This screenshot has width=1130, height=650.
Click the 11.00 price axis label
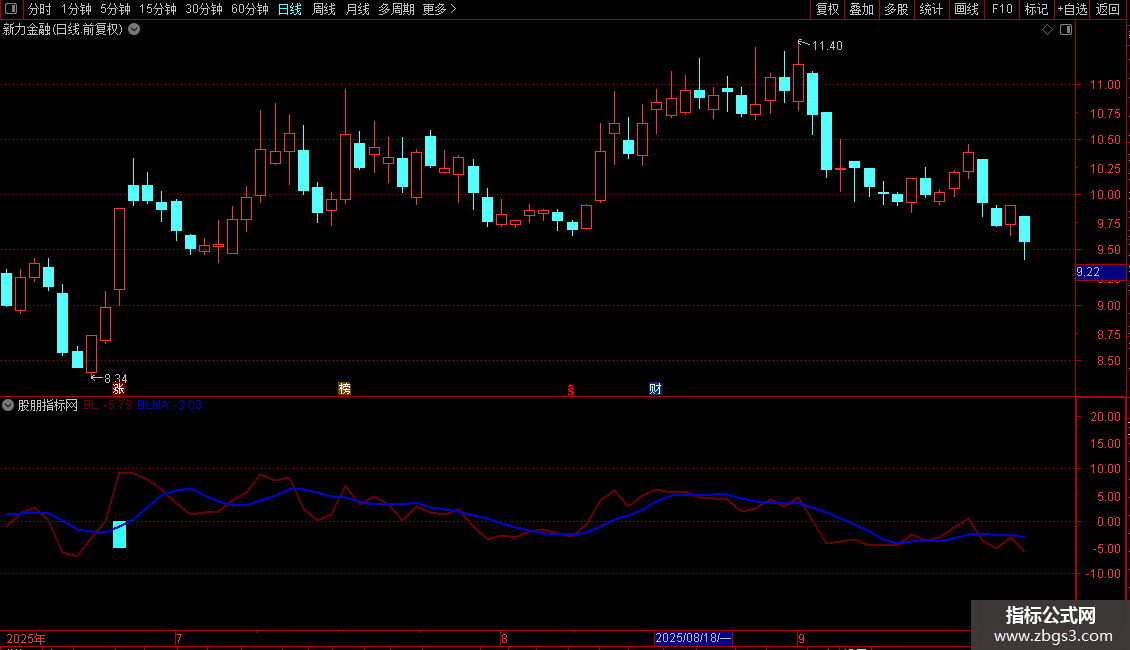[1105, 85]
